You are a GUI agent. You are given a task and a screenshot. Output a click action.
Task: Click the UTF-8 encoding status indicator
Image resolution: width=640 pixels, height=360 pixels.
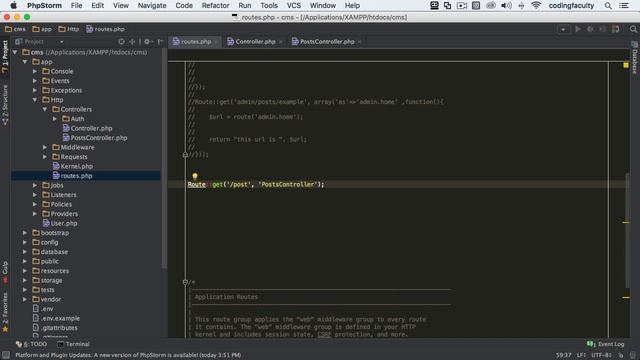(601, 355)
